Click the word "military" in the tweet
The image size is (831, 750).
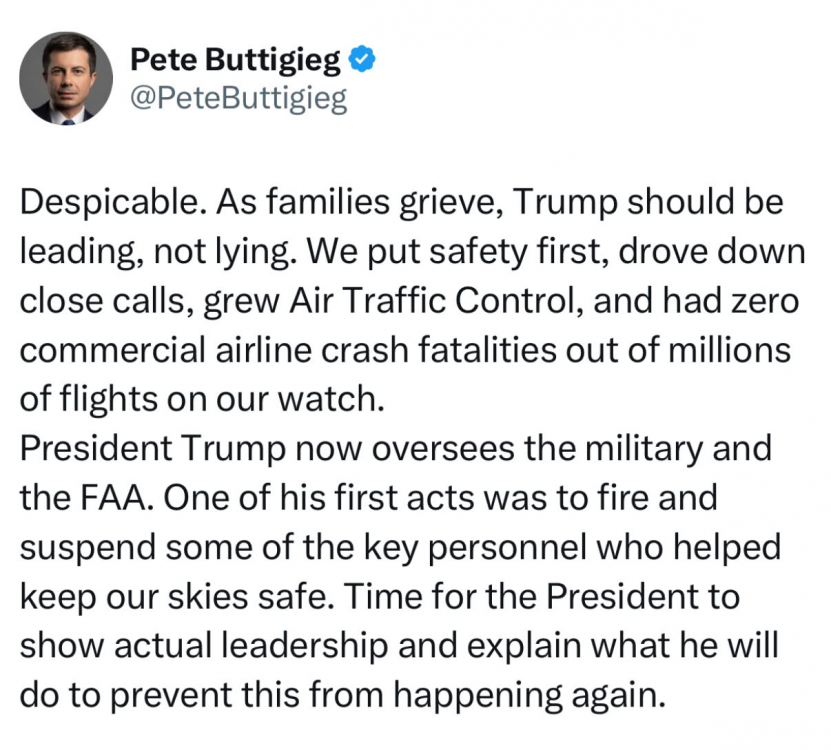tap(648, 447)
